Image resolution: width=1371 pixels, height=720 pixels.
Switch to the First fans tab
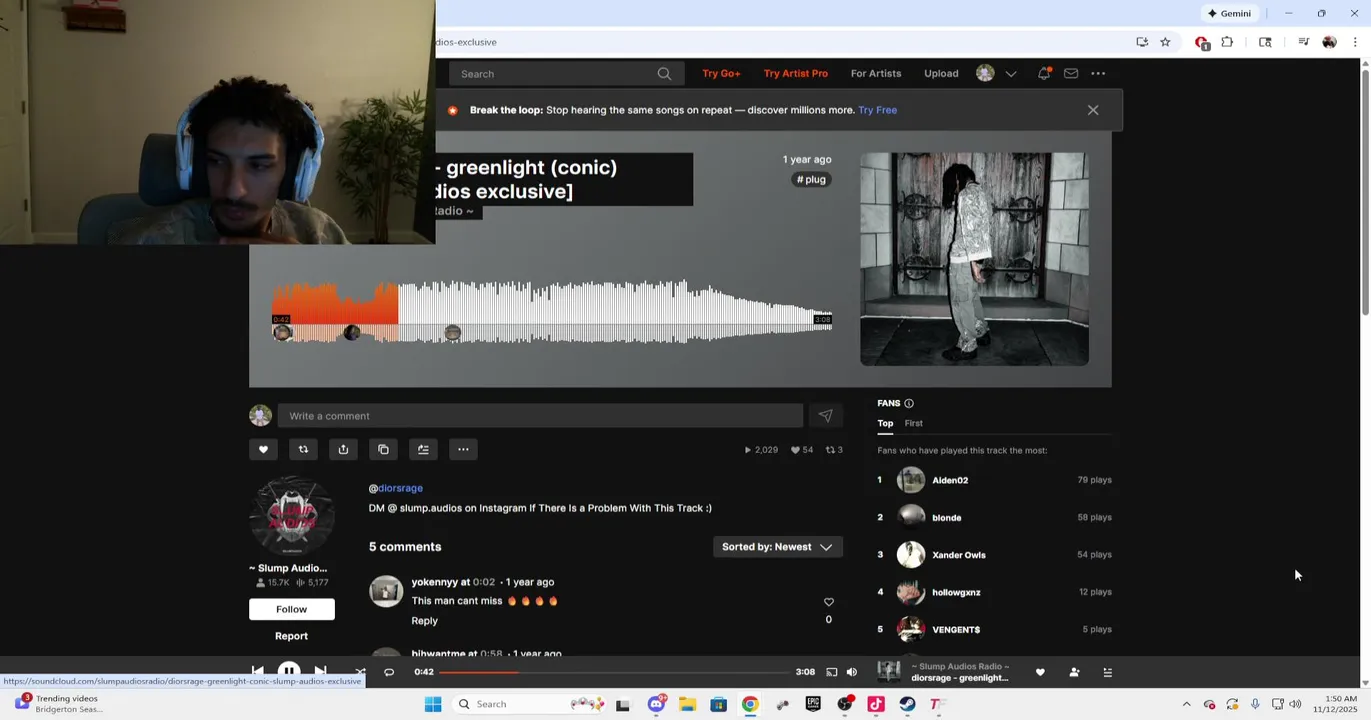pyautogui.click(x=914, y=423)
